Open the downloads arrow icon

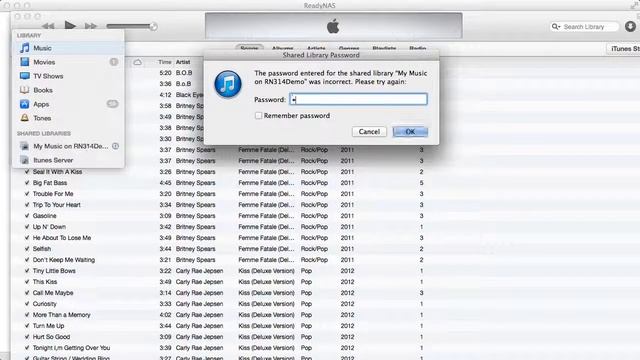630,27
